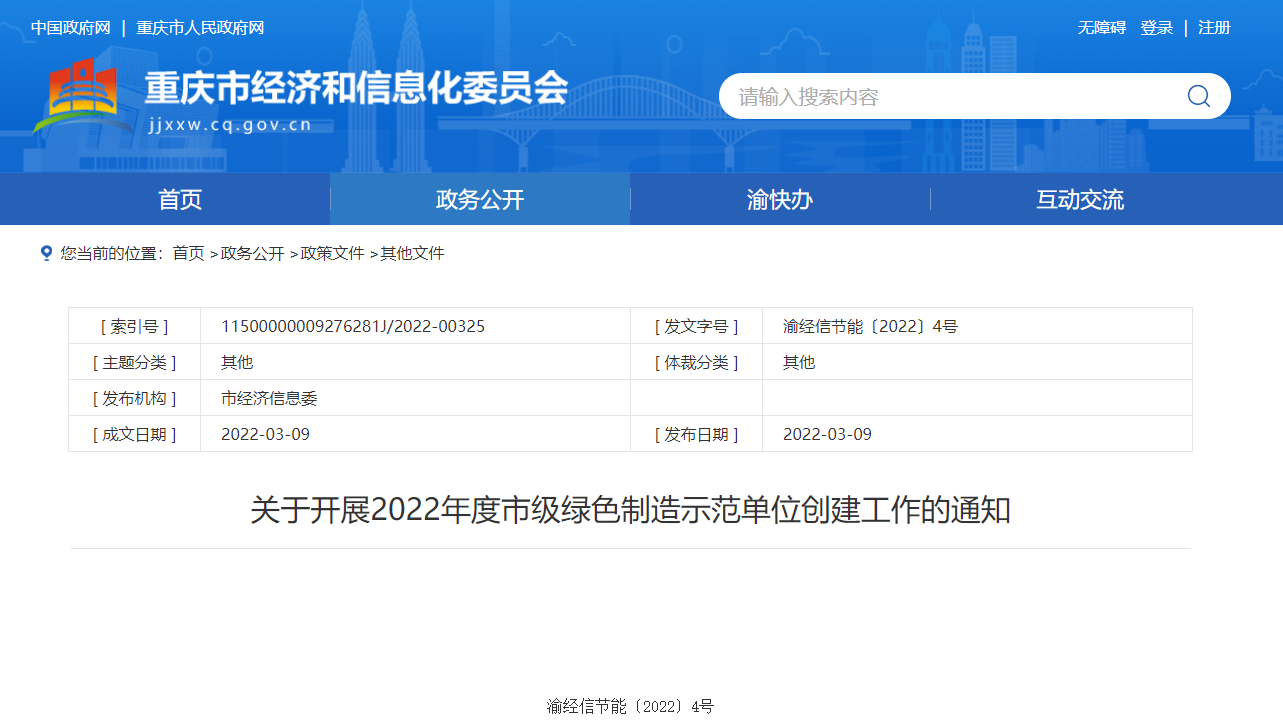Click the index number 11500000009276281J/2022-00325

tap(353, 326)
